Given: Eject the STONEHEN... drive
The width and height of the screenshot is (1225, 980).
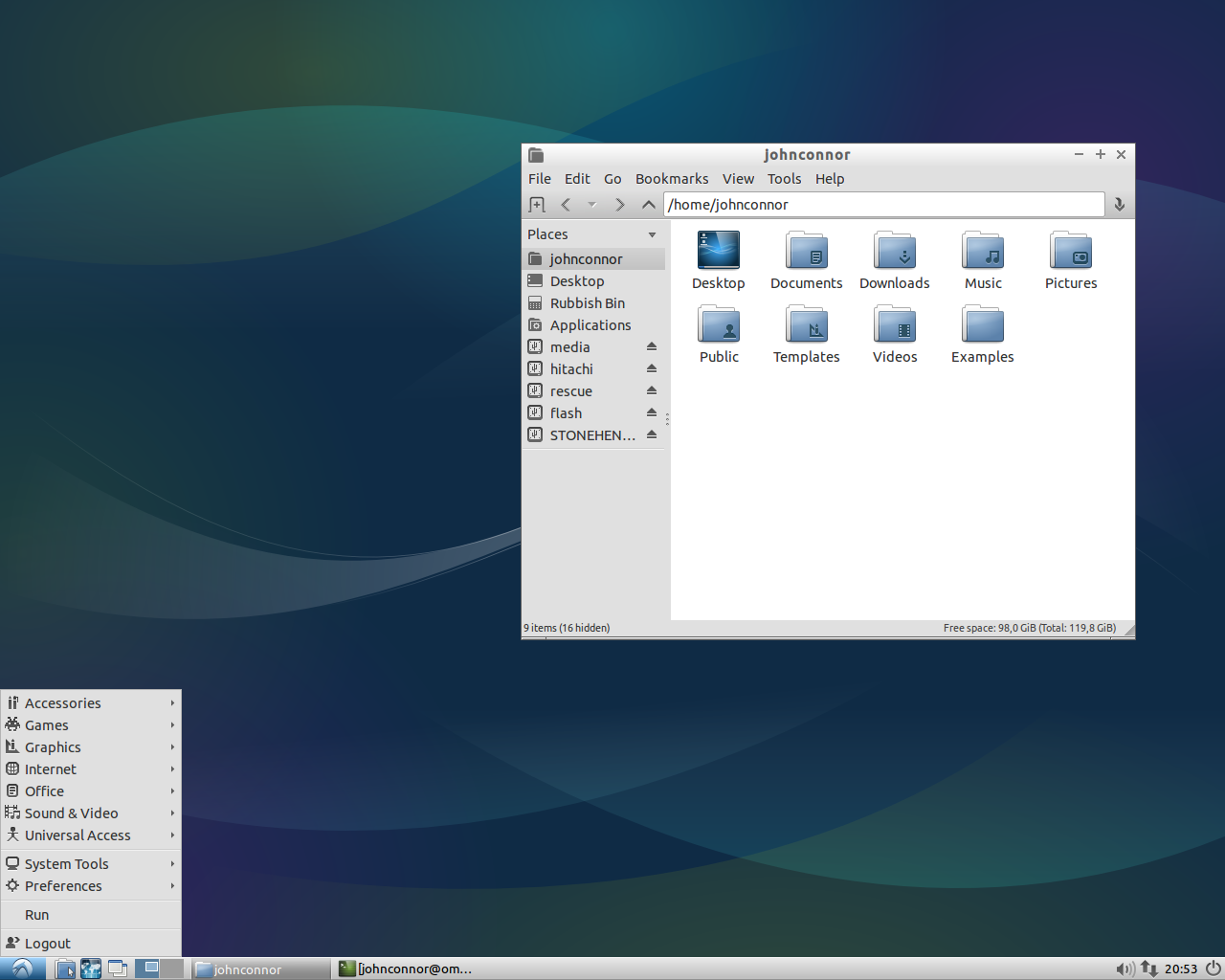Looking at the screenshot, I should point(652,435).
